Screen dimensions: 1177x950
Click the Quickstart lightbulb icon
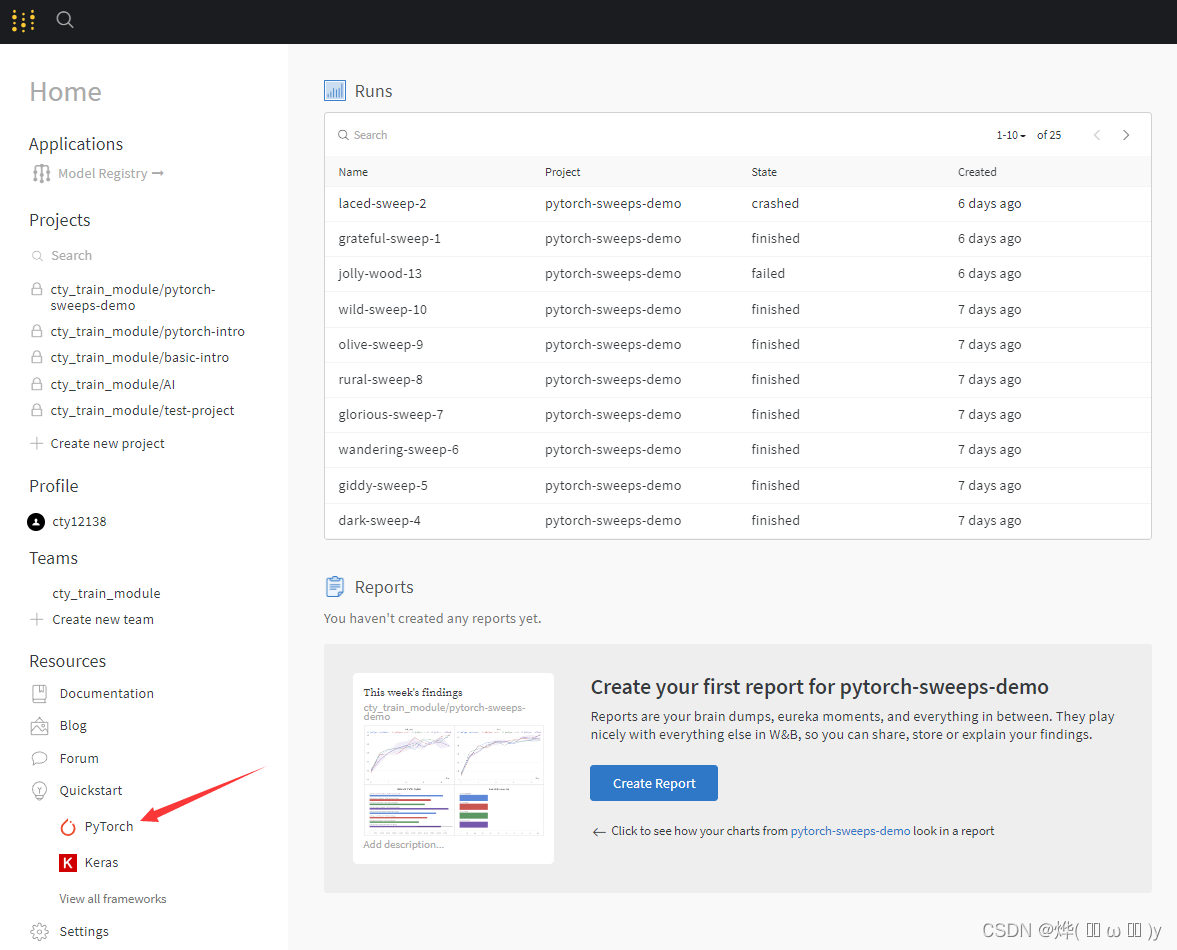point(39,790)
